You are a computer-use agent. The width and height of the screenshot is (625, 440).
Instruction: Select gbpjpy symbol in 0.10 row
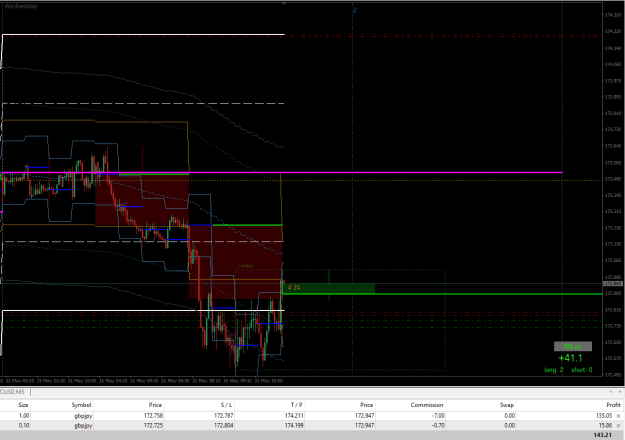click(83, 426)
